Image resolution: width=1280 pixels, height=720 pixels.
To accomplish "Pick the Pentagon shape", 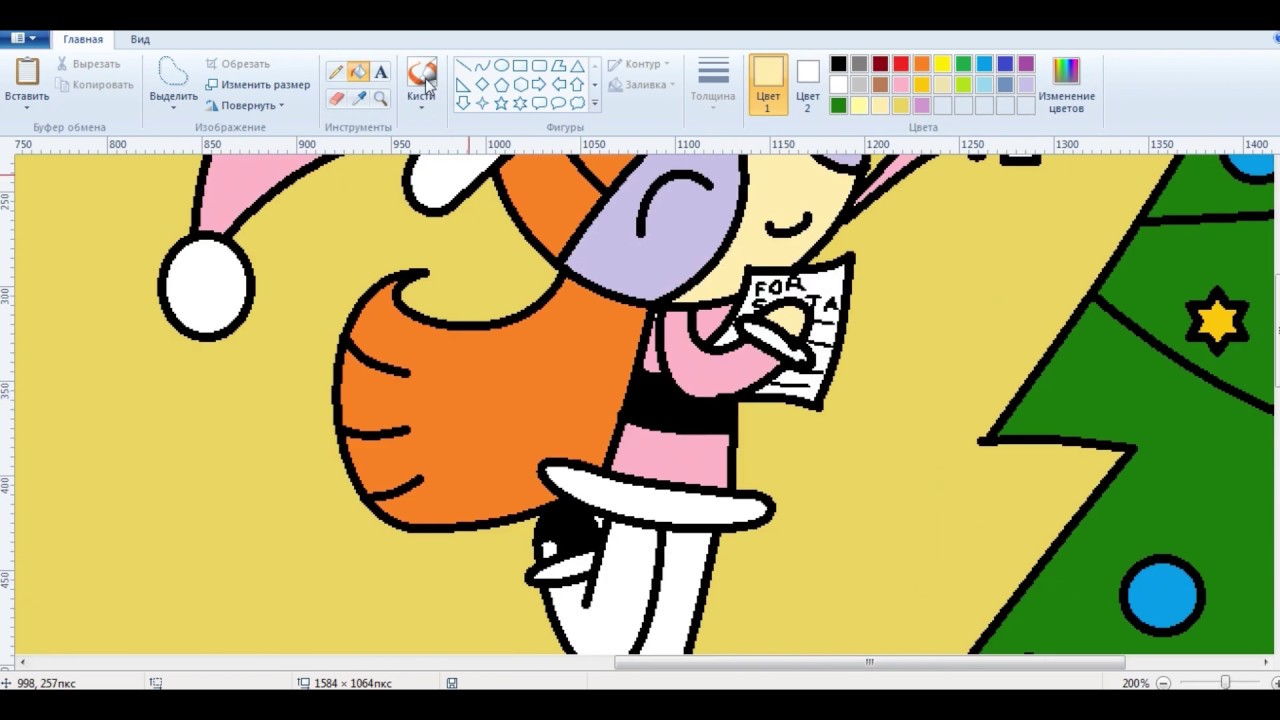I will point(501,85).
